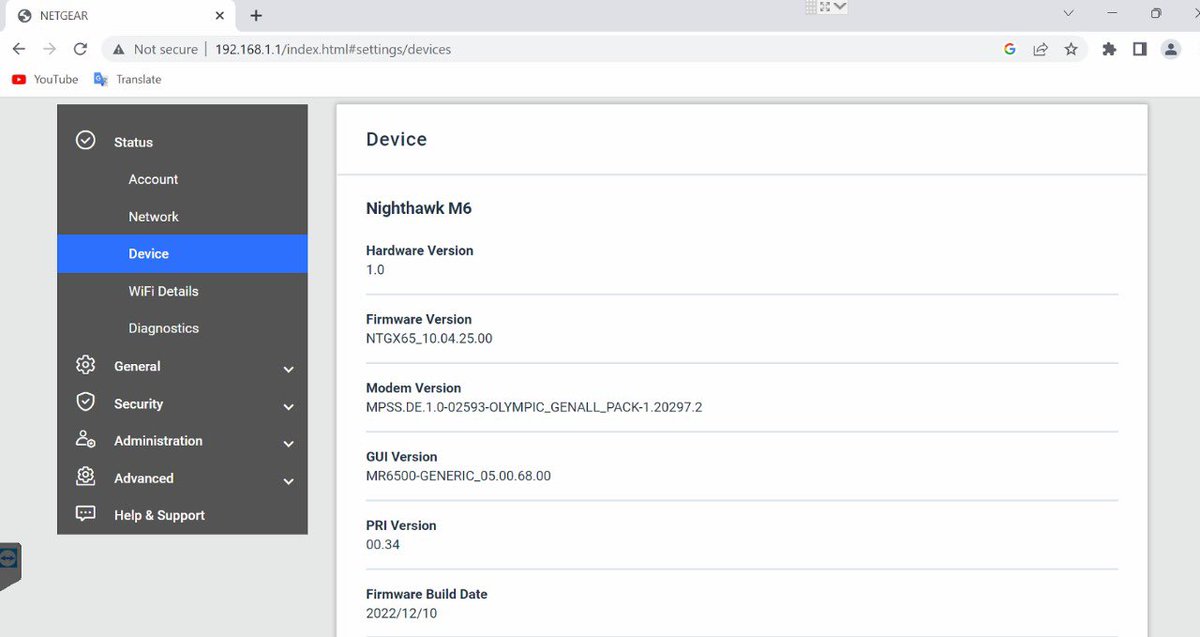Screen dimensions: 1200x637
Task: Expand the Advanced menu chevron
Action: [x=288, y=481]
